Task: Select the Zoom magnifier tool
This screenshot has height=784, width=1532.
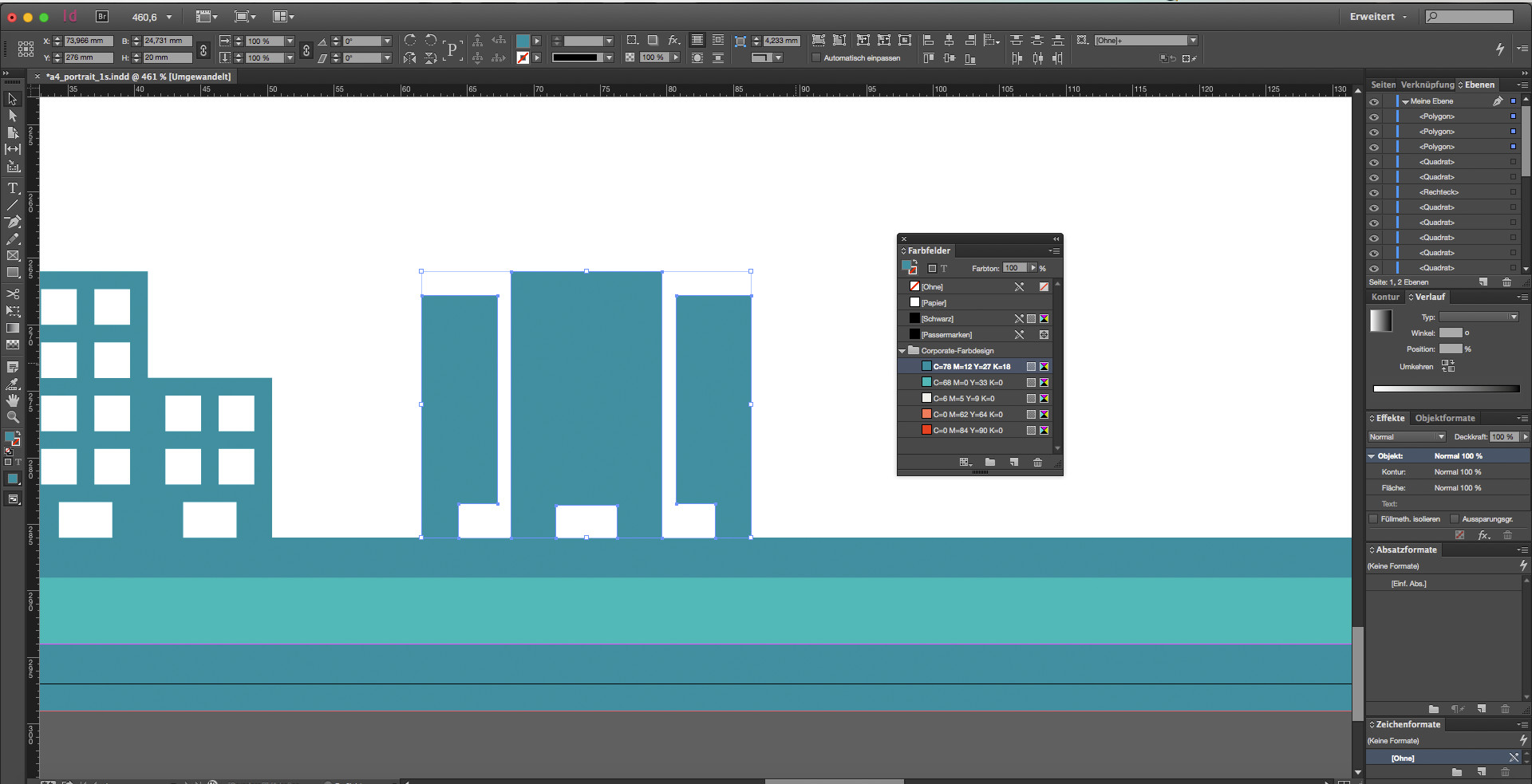Action: tap(13, 417)
